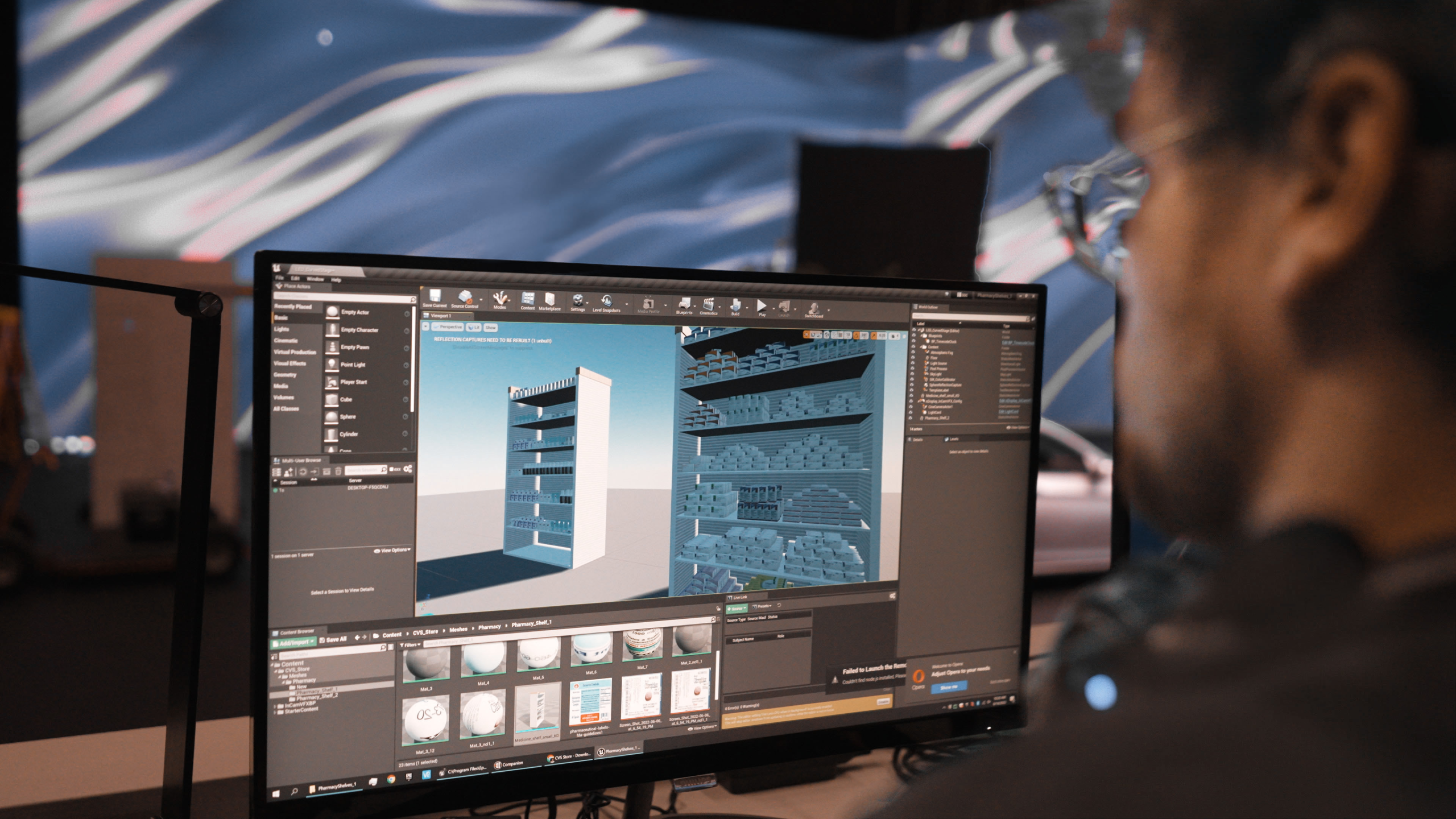Open Live Link Source dropdown
Image resolution: width=1456 pixels, height=819 pixels.
click(737, 609)
